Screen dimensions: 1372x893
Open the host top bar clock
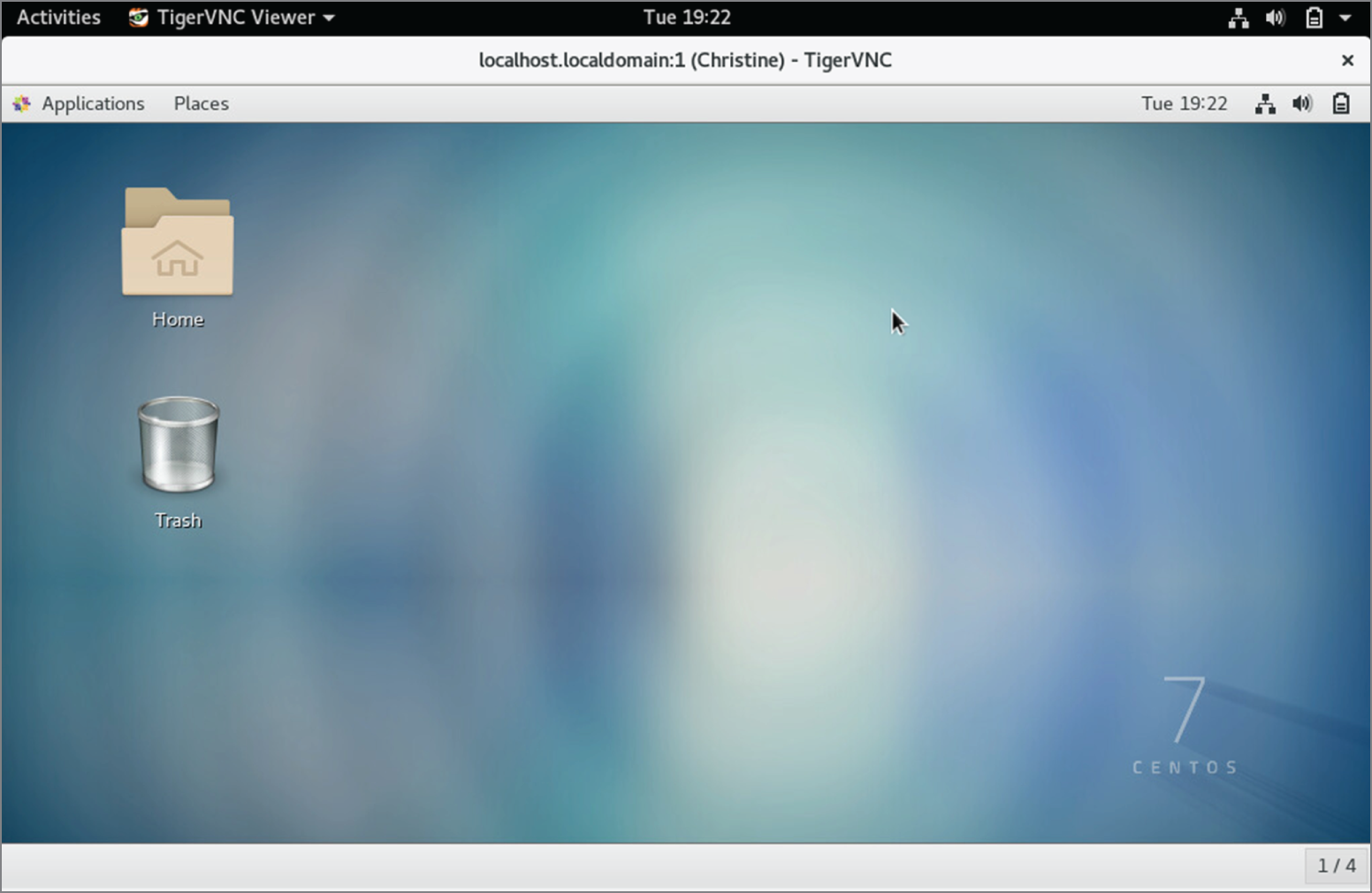point(687,17)
